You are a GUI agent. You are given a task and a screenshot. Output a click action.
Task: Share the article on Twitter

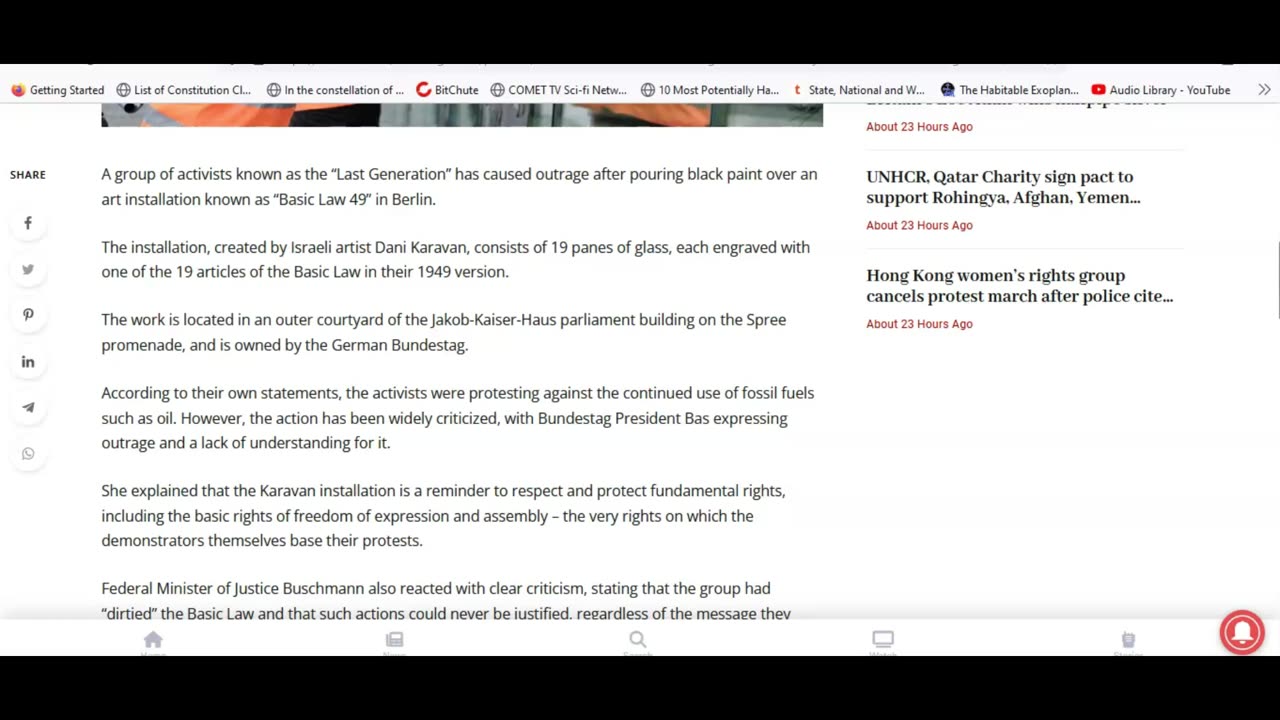click(x=28, y=269)
